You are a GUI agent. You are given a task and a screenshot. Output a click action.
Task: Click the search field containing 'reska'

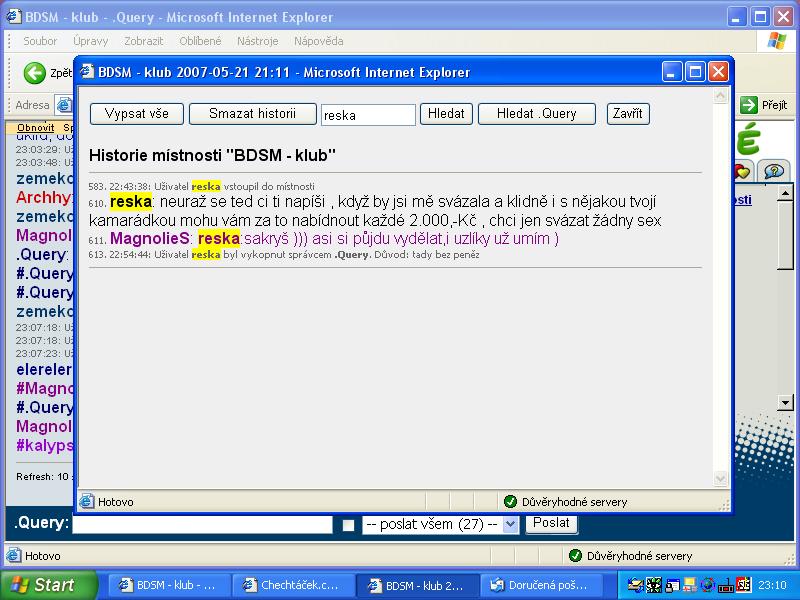point(368,115)
